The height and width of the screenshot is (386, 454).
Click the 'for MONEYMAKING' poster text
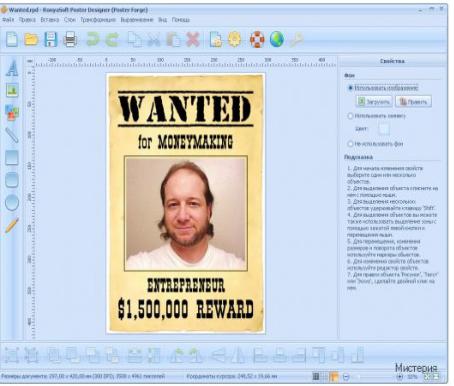click(185, 142)
